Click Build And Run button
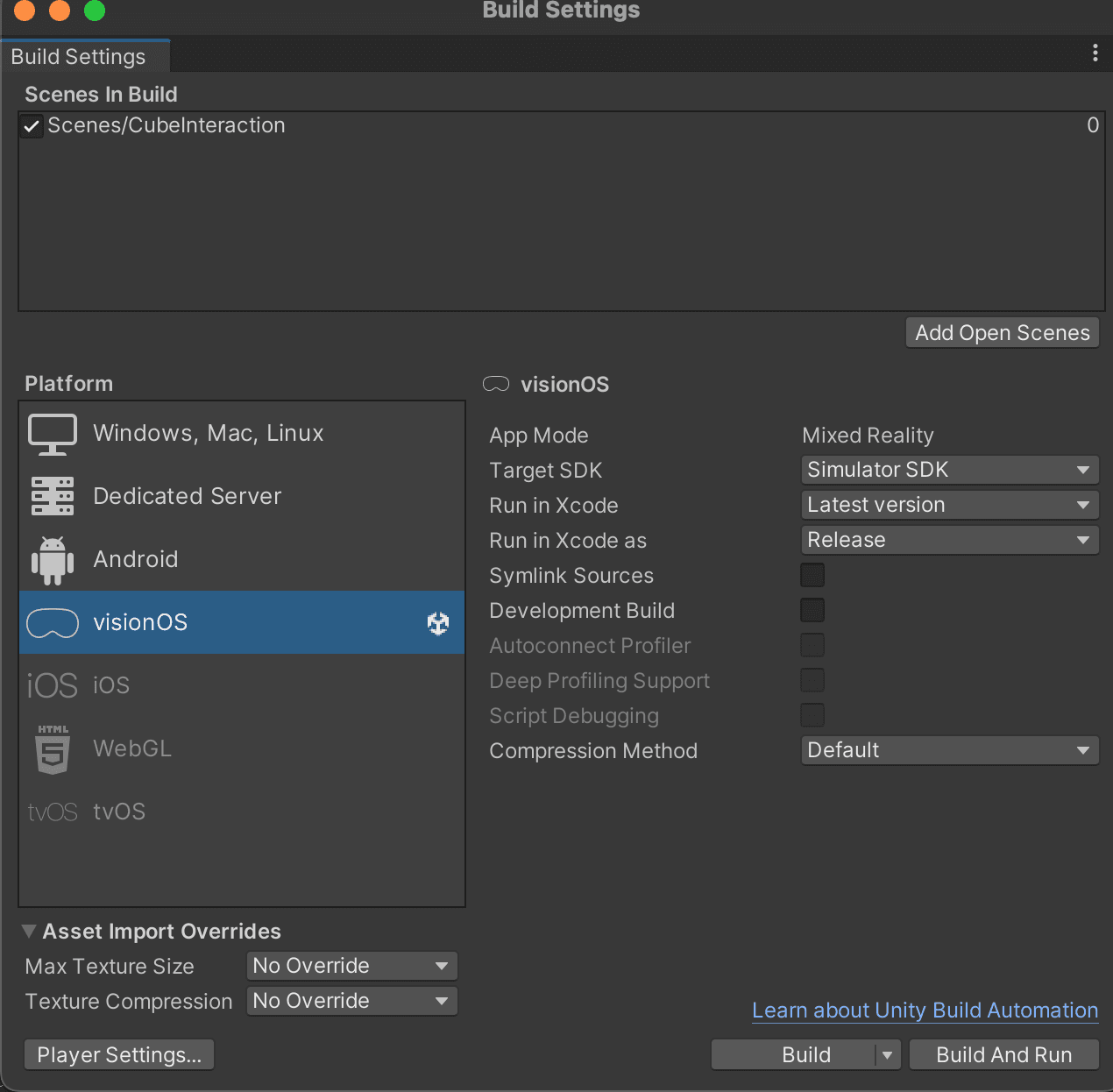Image resolution: width=1113 pixels, height=1092 pixels. click(1004, 1055)
